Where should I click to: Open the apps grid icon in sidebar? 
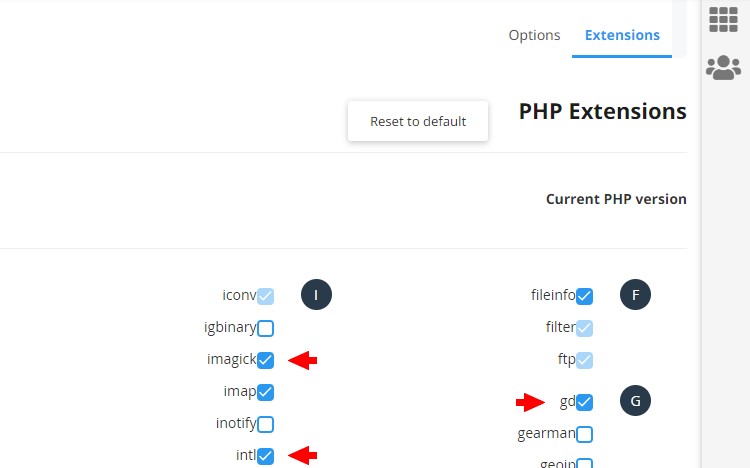click(723, 20)
